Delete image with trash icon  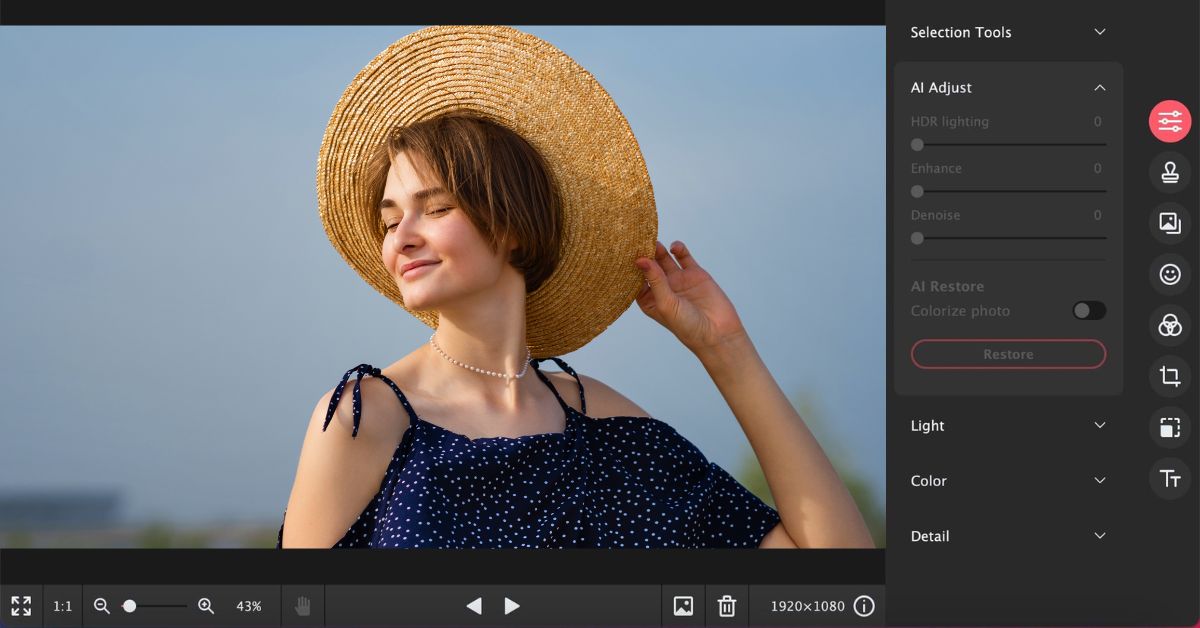727,606
